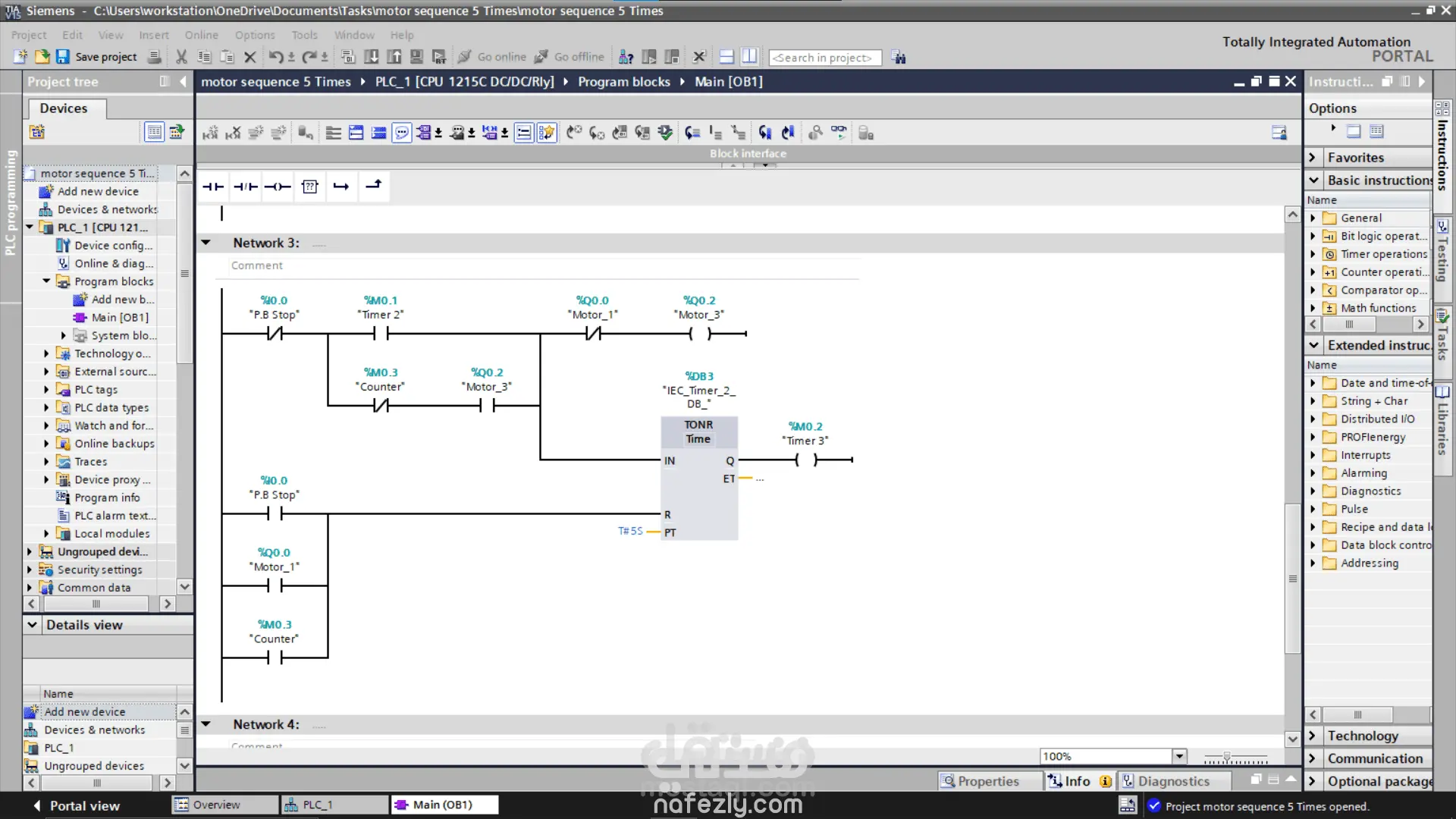Click the Network 3 Comment field

[x=544, y=265]
